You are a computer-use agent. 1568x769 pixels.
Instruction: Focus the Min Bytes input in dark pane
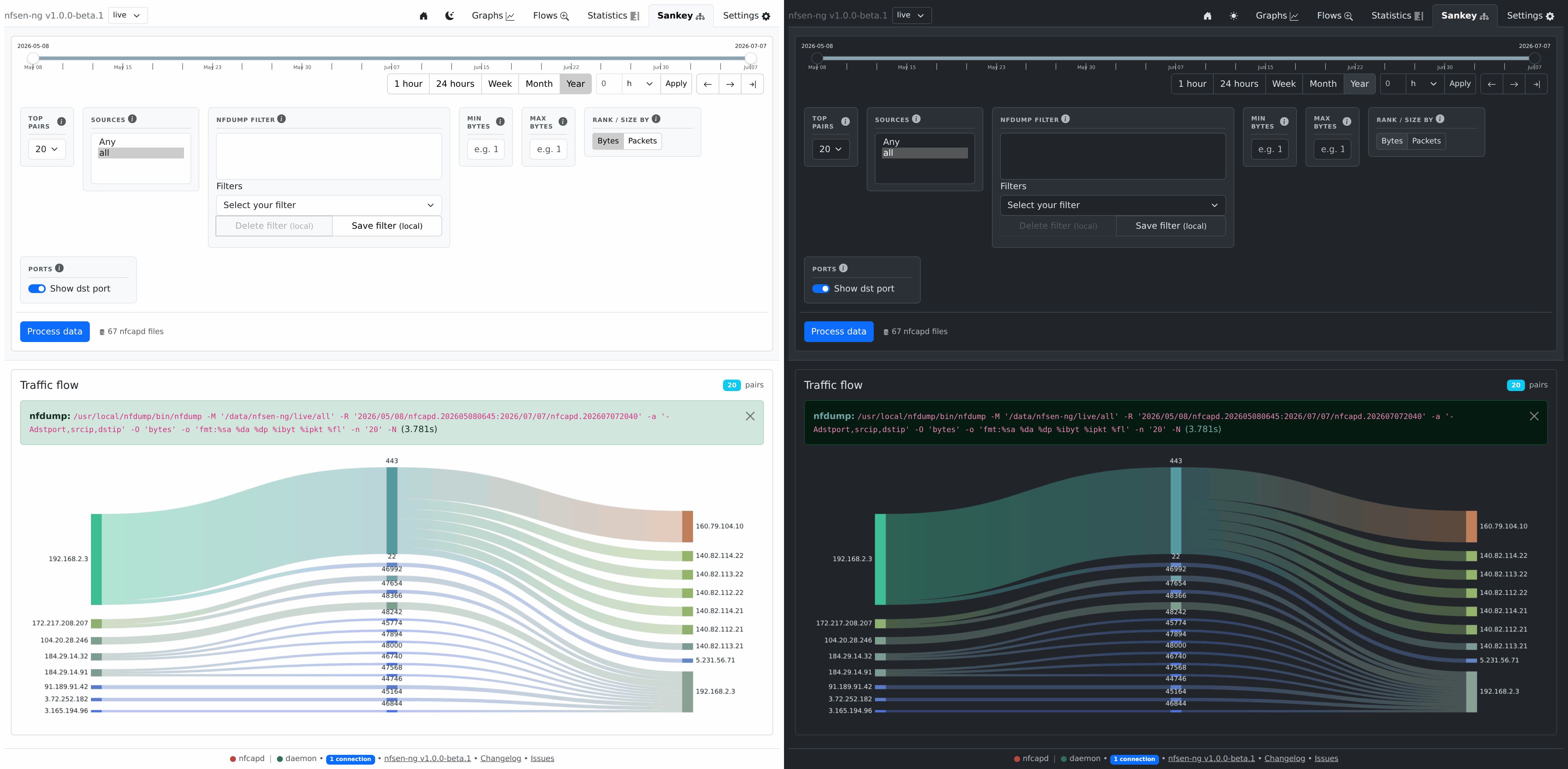tap(1270, 149)
